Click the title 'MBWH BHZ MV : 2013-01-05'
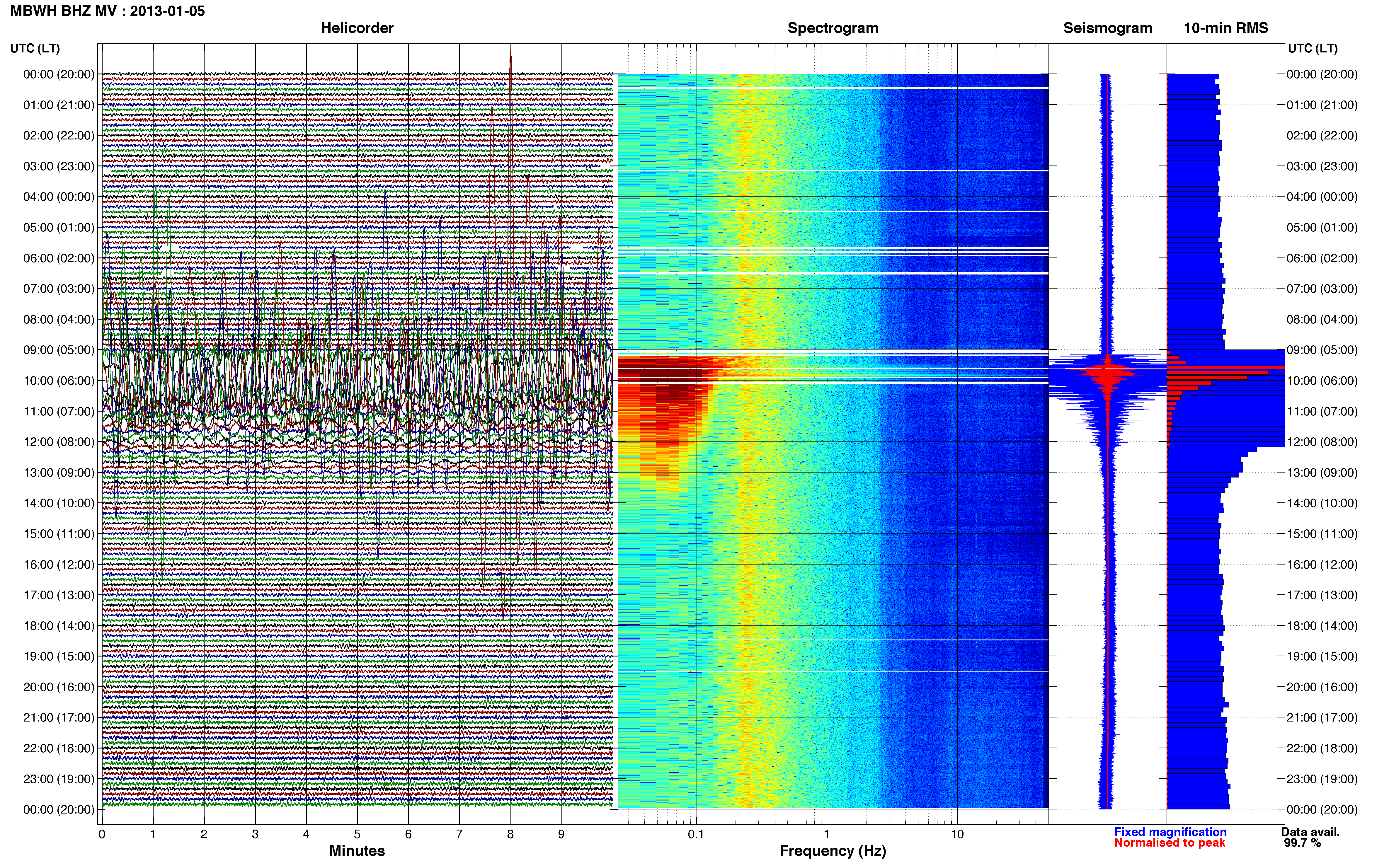 pos(107,11)
